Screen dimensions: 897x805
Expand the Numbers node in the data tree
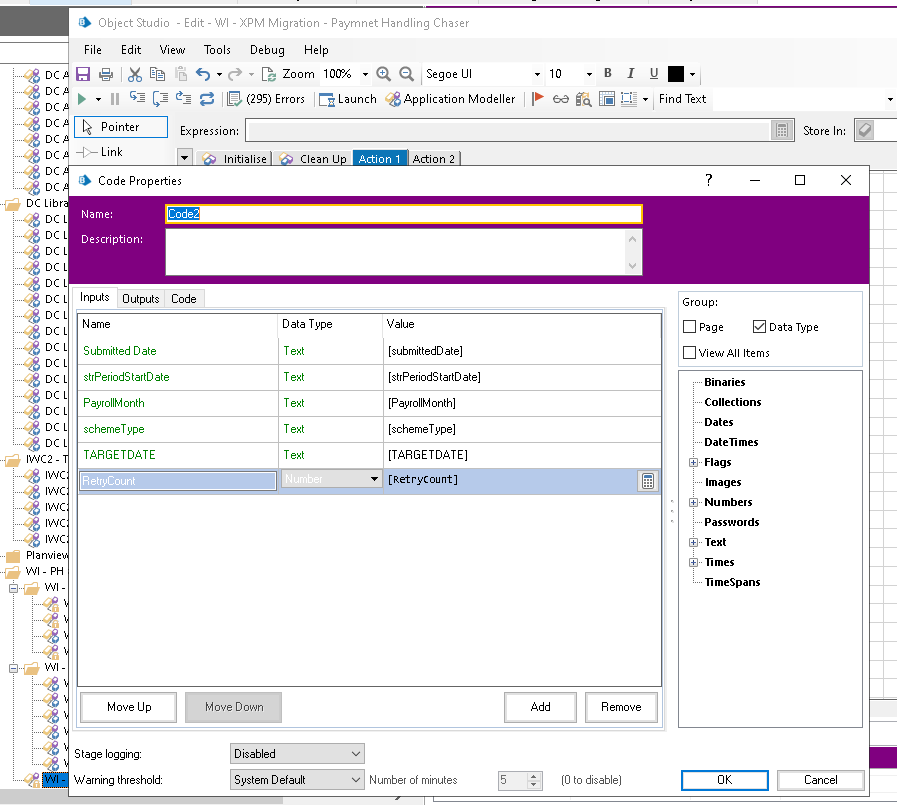coord(694,502)
